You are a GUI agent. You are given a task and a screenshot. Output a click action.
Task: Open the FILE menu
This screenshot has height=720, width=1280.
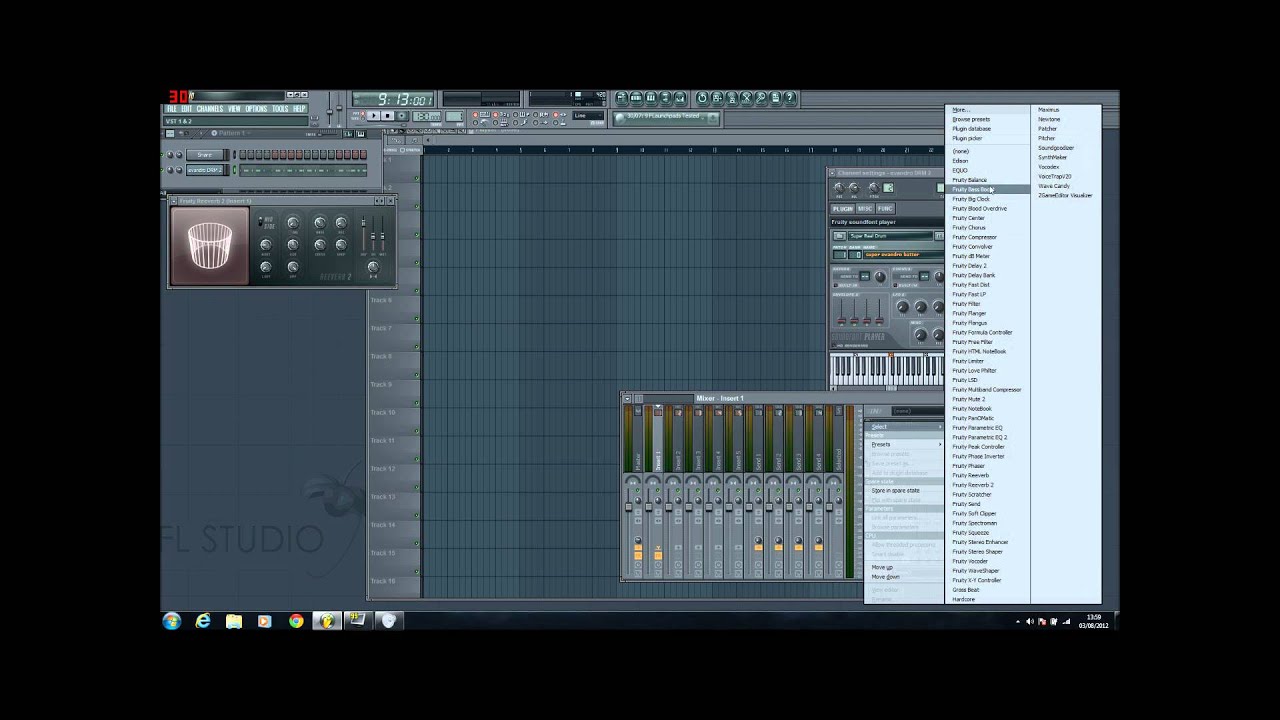pyautogui.click(x=172, y=109)
